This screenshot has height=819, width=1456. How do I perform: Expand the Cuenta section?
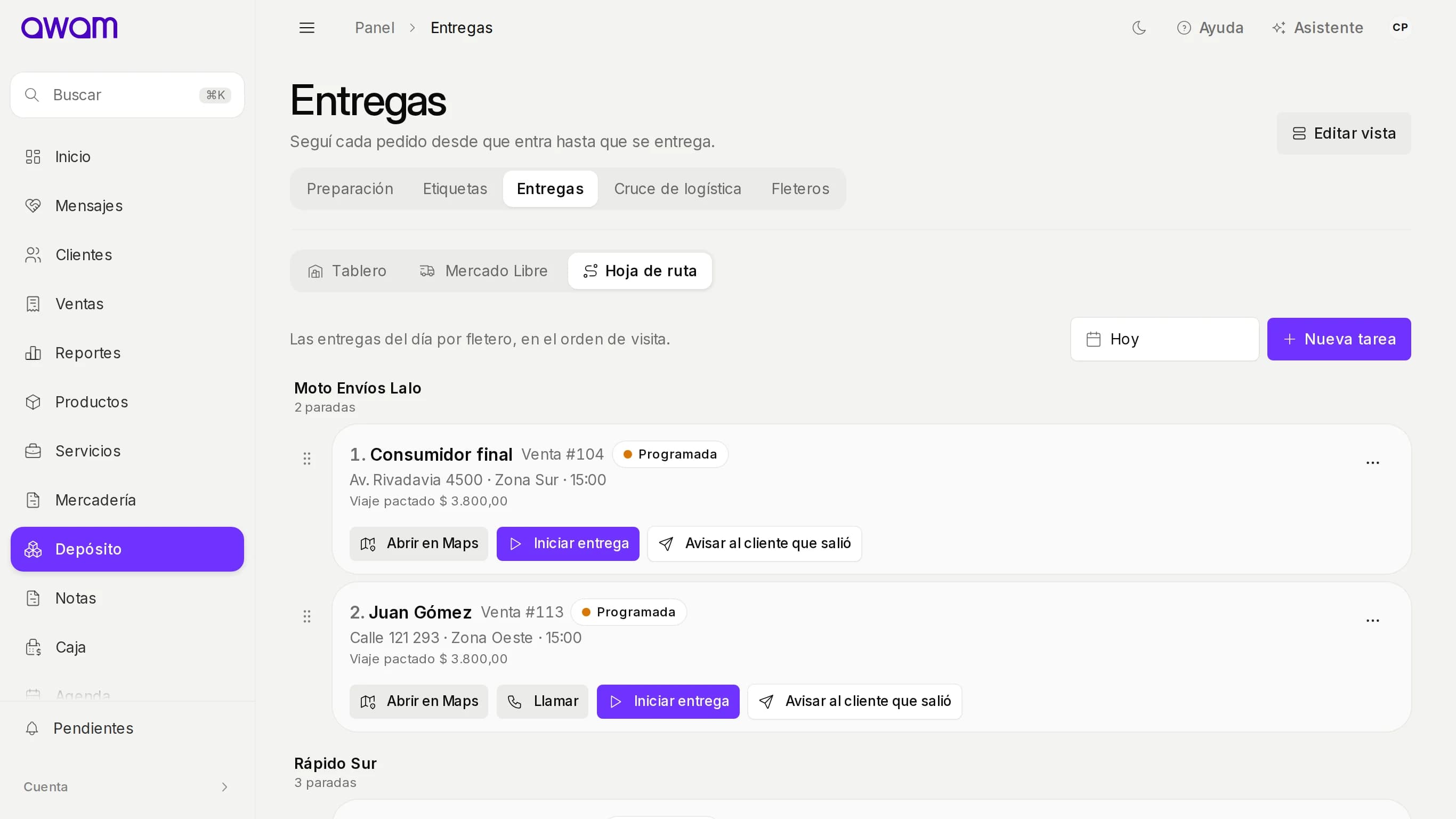pos(127,787)
